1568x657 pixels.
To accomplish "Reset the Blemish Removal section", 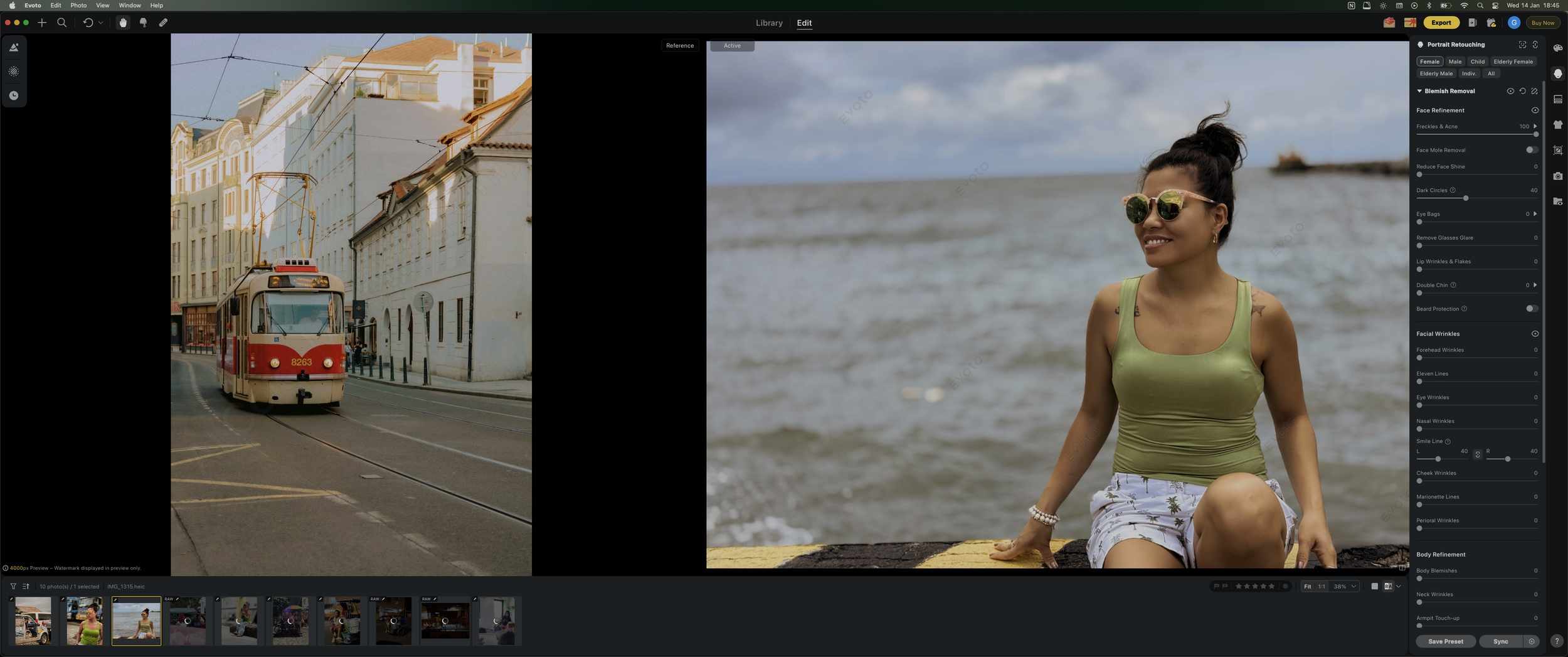I will [1522, 91].
